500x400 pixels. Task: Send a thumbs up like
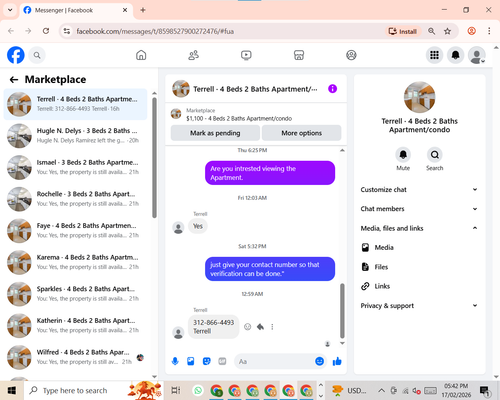coord(337,361)
